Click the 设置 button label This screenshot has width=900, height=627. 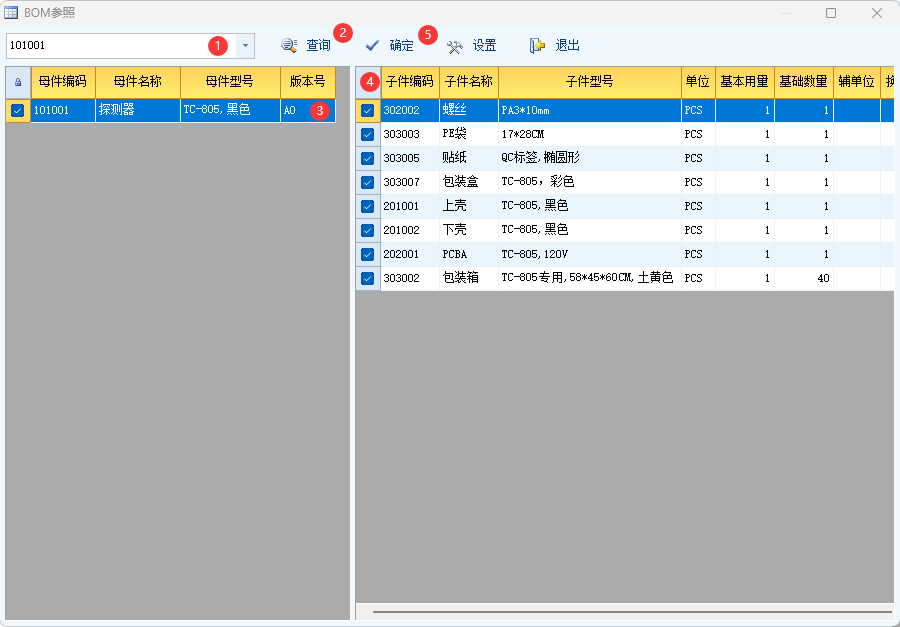pos(484,45)
